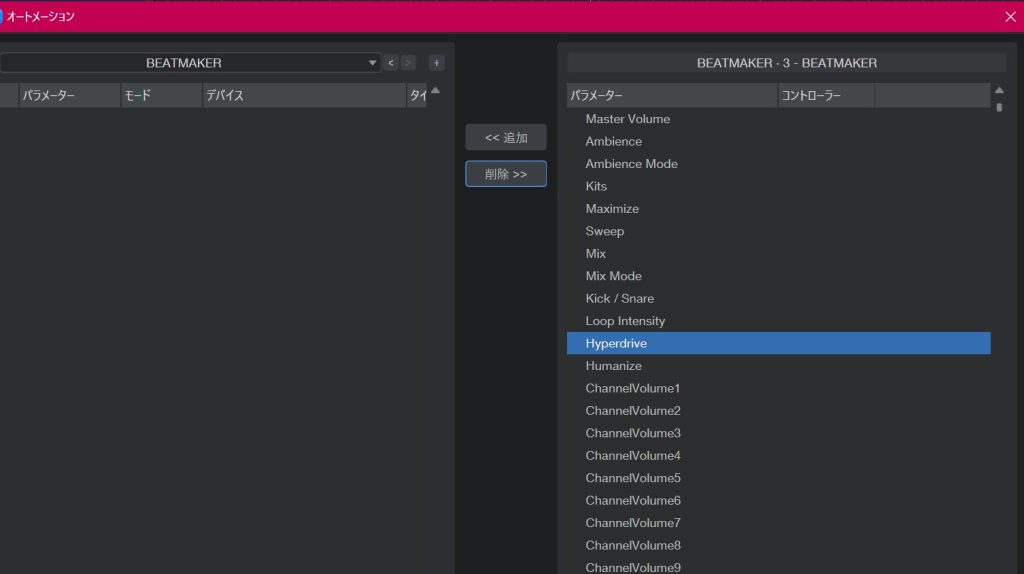
Task: Click the plus button beside track selector
Action: coord(436,63)
